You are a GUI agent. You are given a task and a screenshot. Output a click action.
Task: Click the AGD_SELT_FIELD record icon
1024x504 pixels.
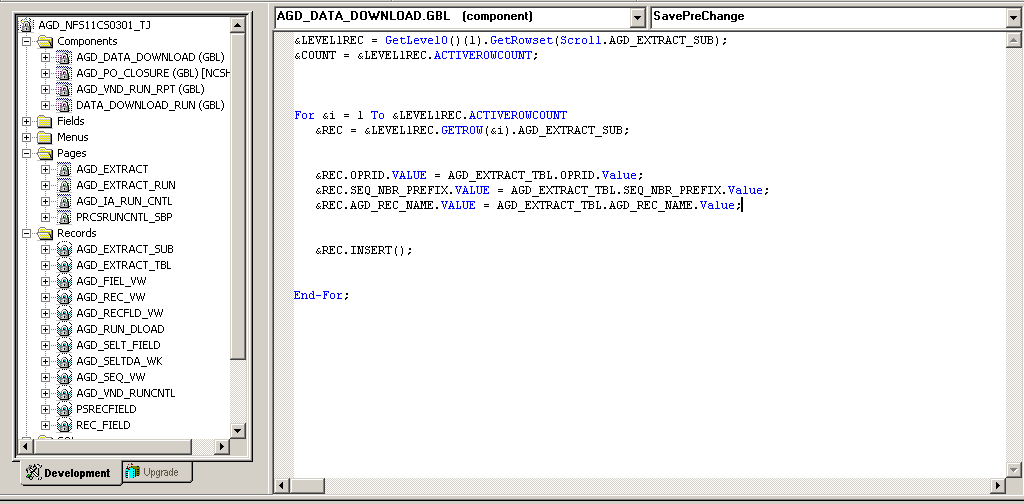pyautogui.click(x=63, y=345)
